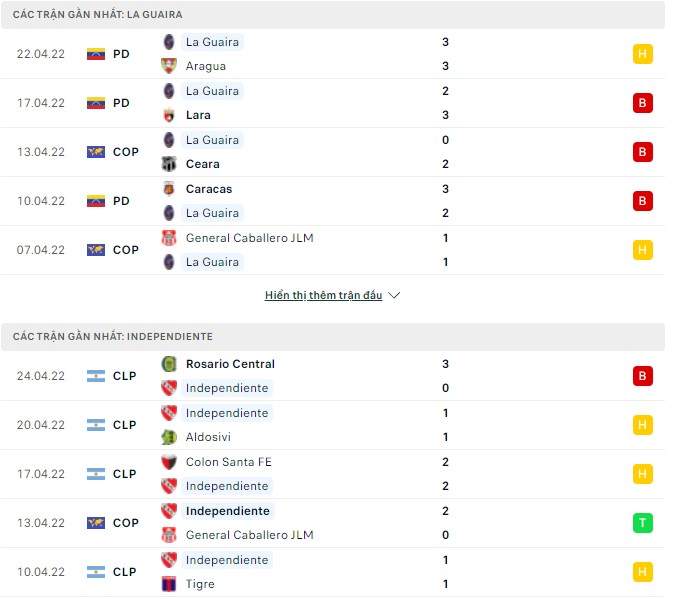Expand more matches with 'Hiển thị thêm trận đấu'

point(324,296)
